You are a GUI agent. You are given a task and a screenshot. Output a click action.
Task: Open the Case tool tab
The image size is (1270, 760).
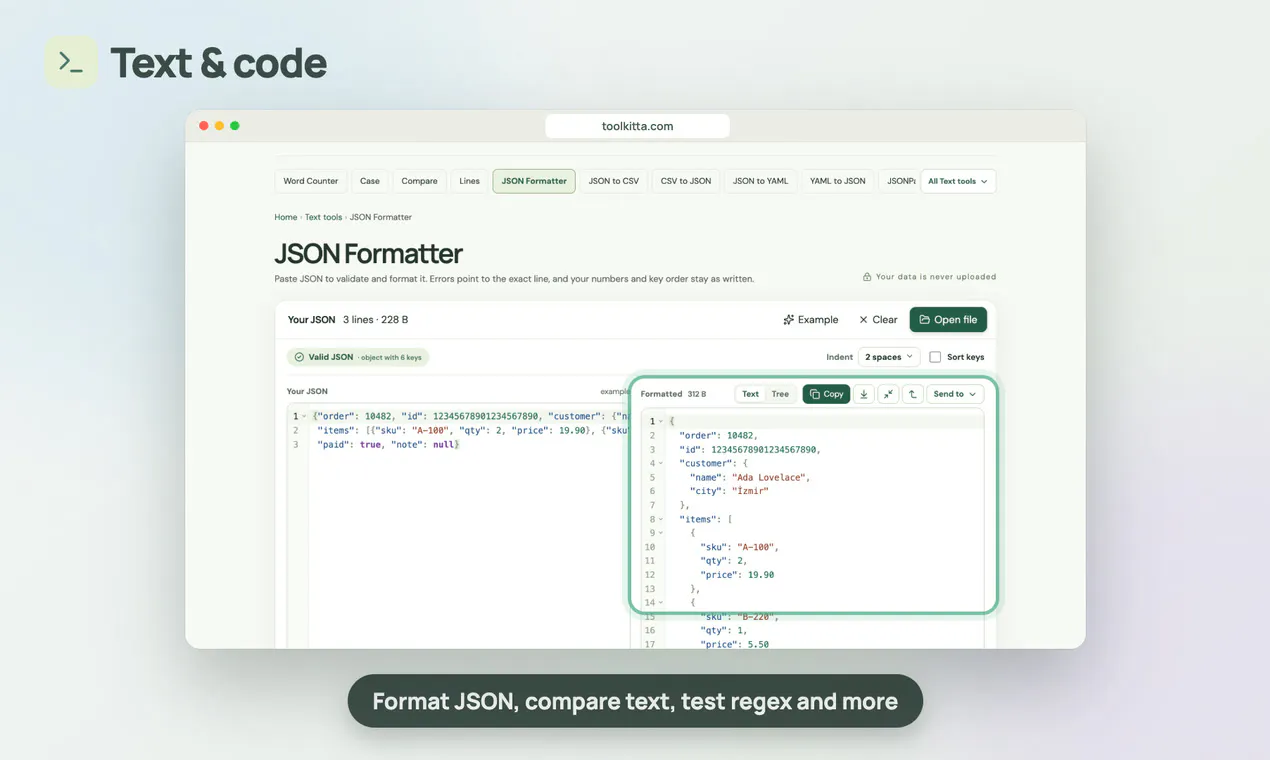tap(370, 181)
